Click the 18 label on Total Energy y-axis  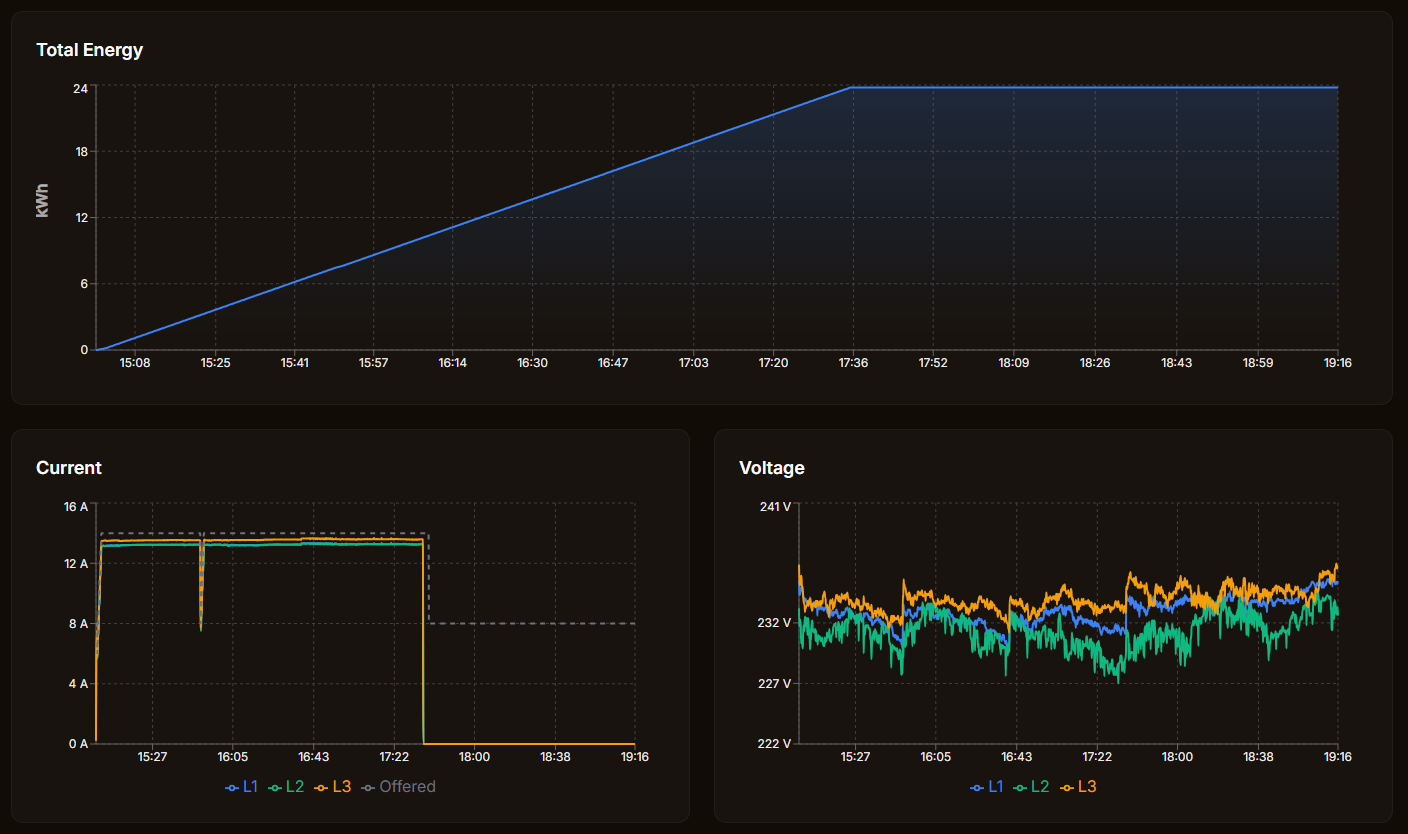(x=80, y=152)
